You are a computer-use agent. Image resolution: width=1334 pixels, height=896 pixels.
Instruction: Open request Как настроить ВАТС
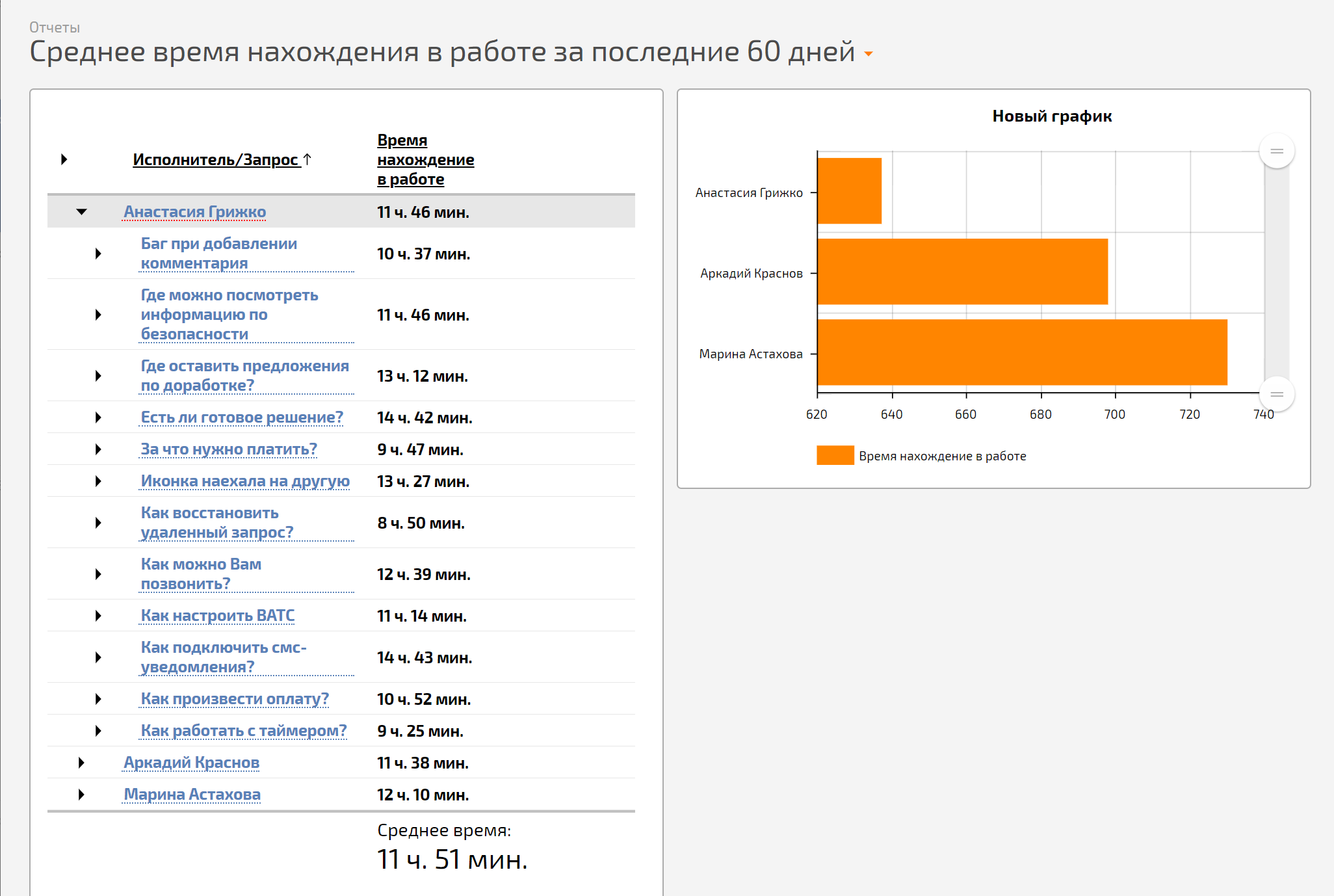coord(218,616)
